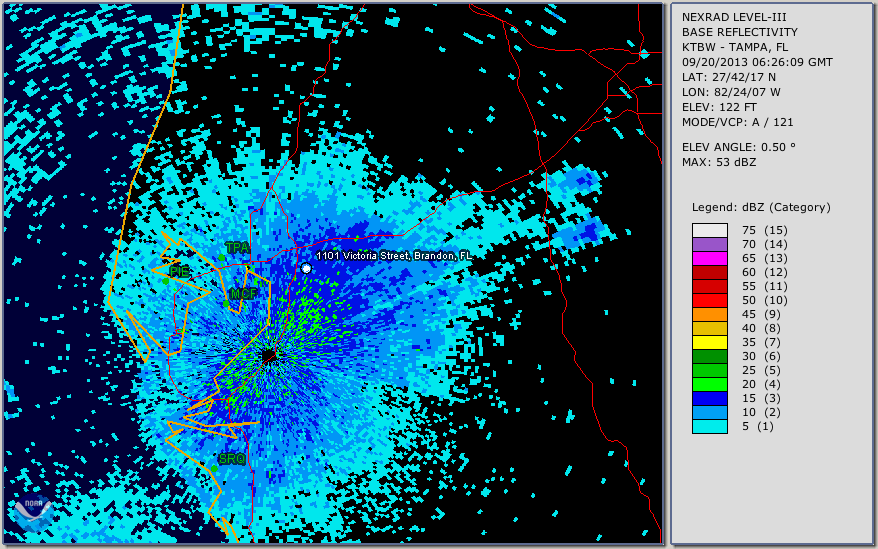Select the 15 dBZ dark blue swatch
The image size is (878, 549).
point(710,398)
